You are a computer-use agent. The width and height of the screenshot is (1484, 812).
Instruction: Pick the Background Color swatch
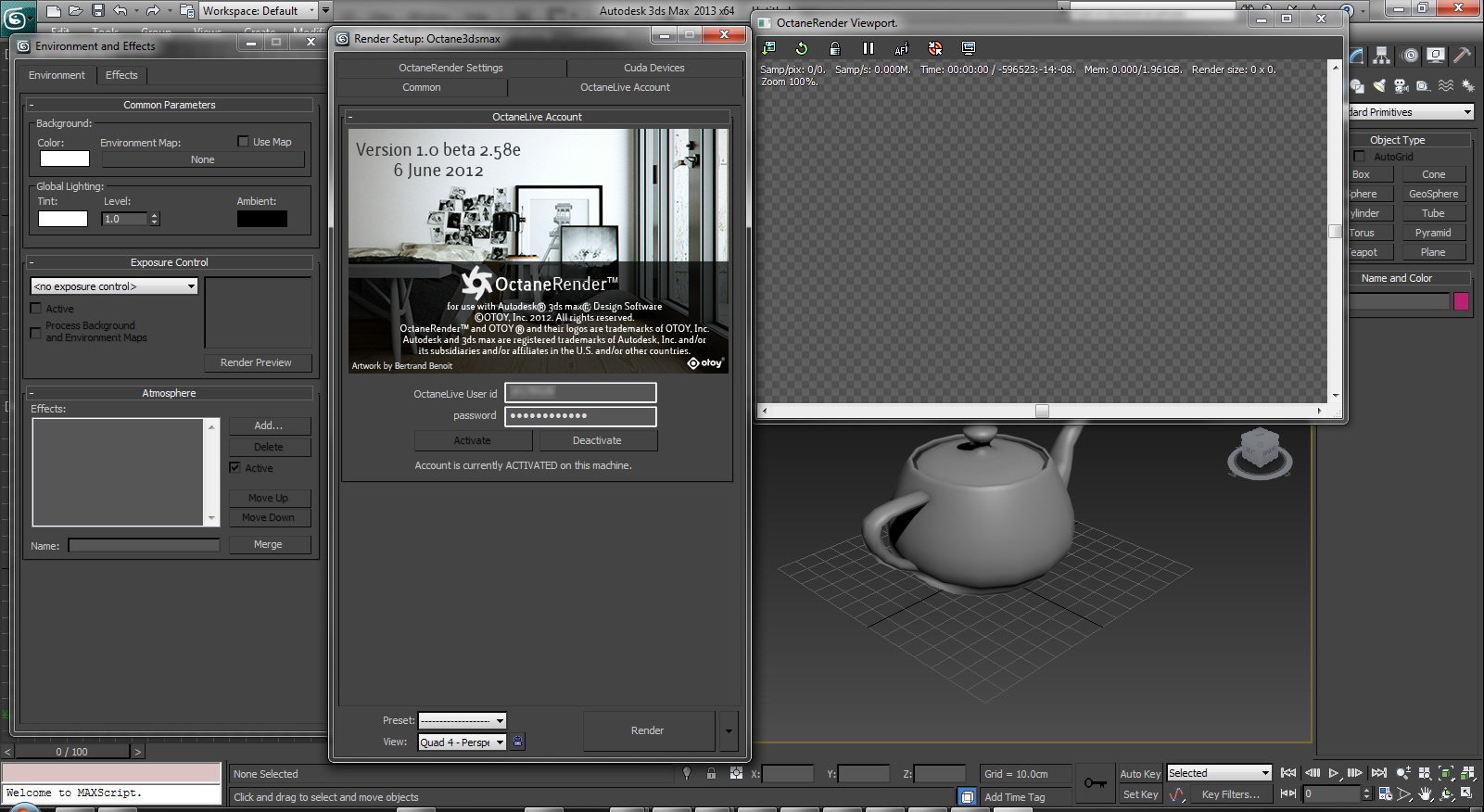click(64, 159)
